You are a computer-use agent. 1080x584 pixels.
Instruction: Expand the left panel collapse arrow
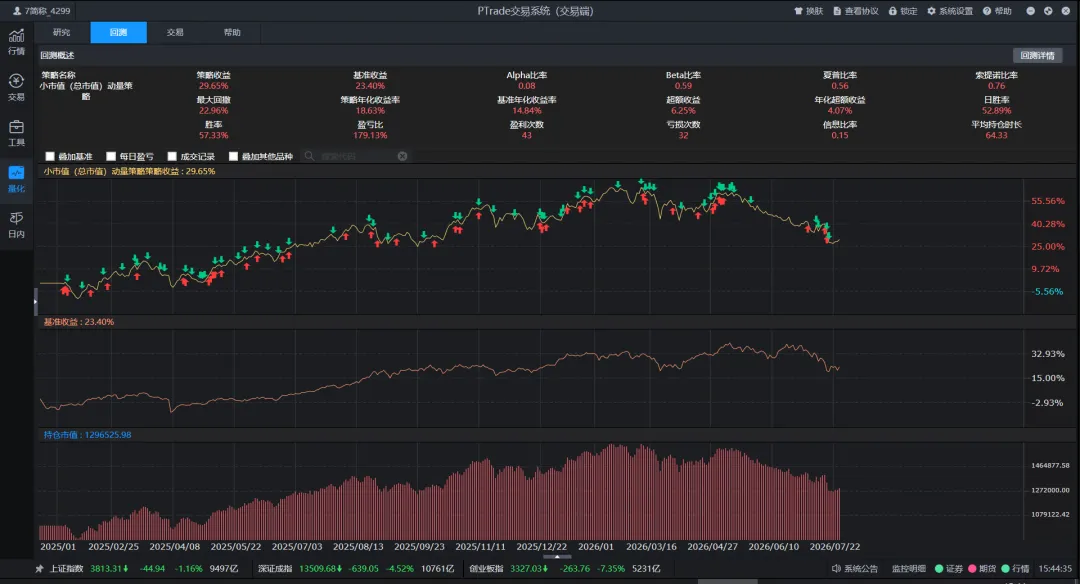(36, 302)
